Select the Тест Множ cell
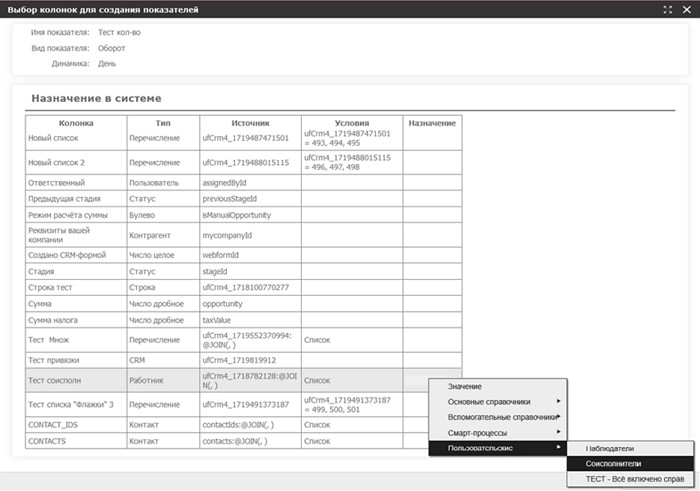 (76, 340)
